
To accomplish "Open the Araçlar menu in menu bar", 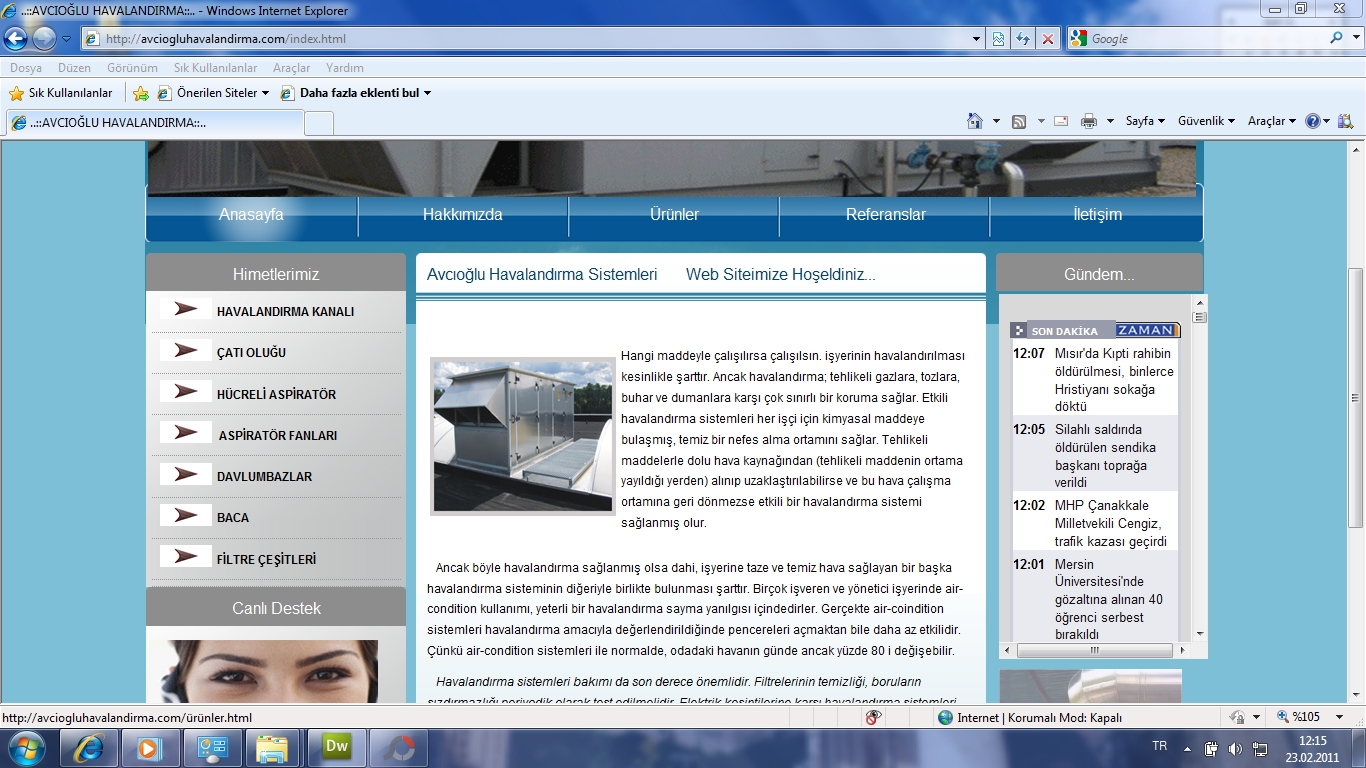I will 291,68.
